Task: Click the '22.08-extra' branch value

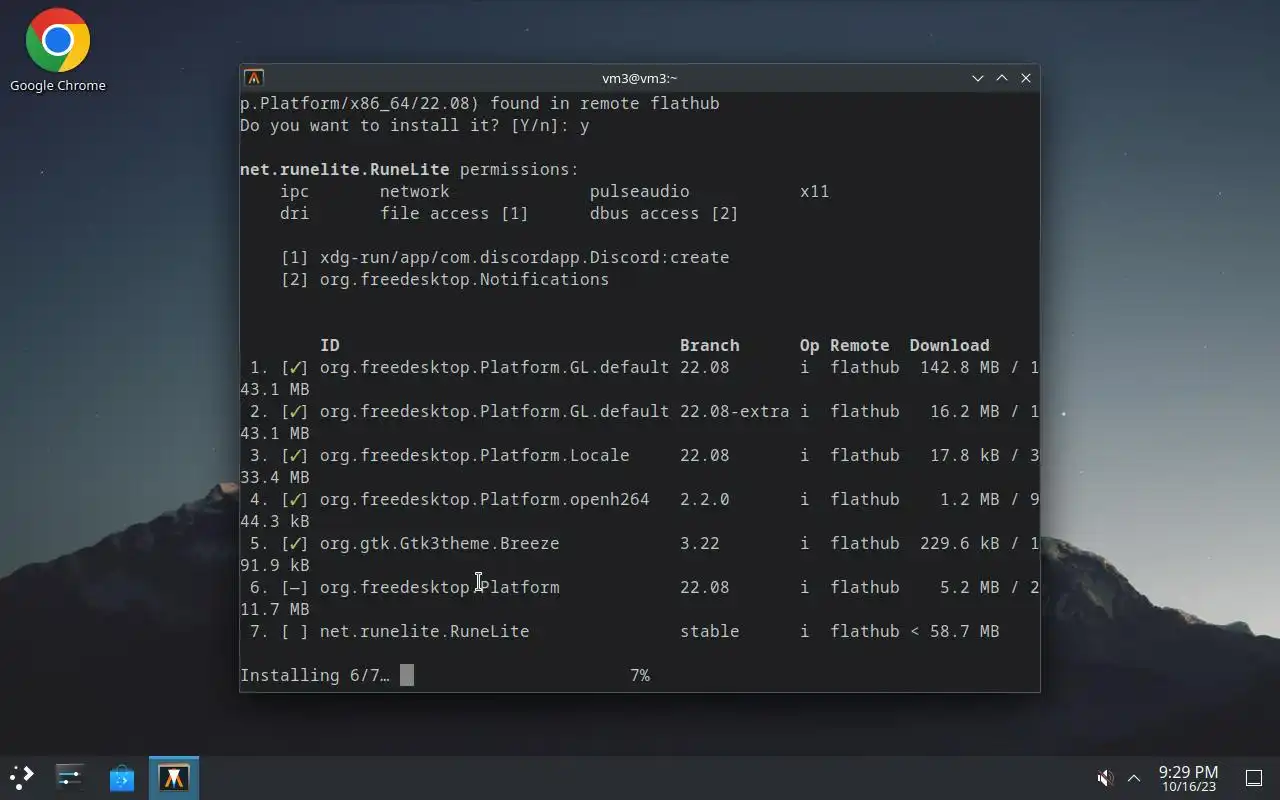Action: pyautogui.click(x=734, y=411)
